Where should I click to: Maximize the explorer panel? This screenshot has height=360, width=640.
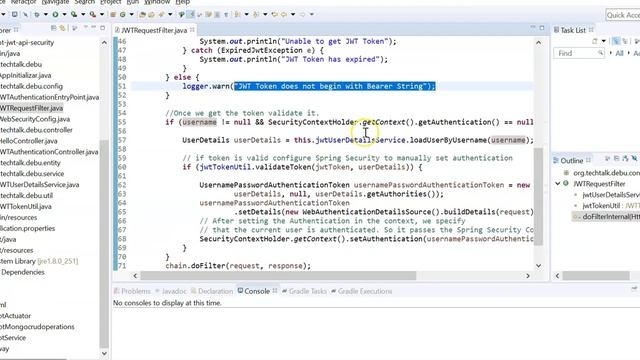click(102, 28)
